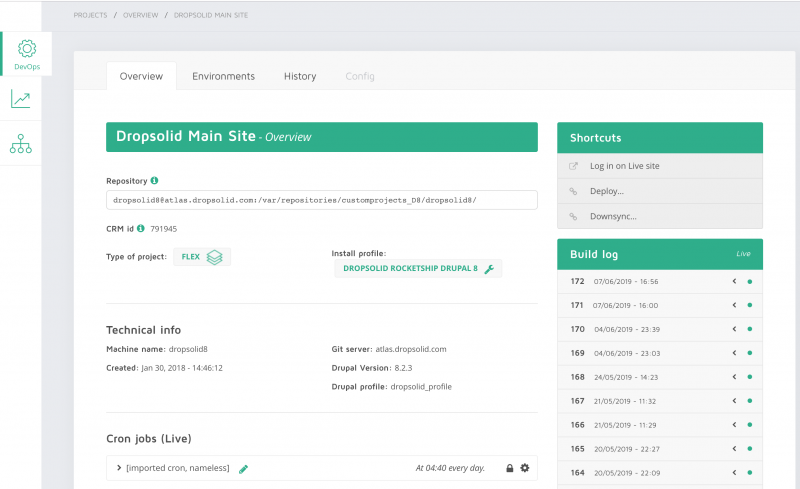Click the link icon beside Downsync

point(573,216)
